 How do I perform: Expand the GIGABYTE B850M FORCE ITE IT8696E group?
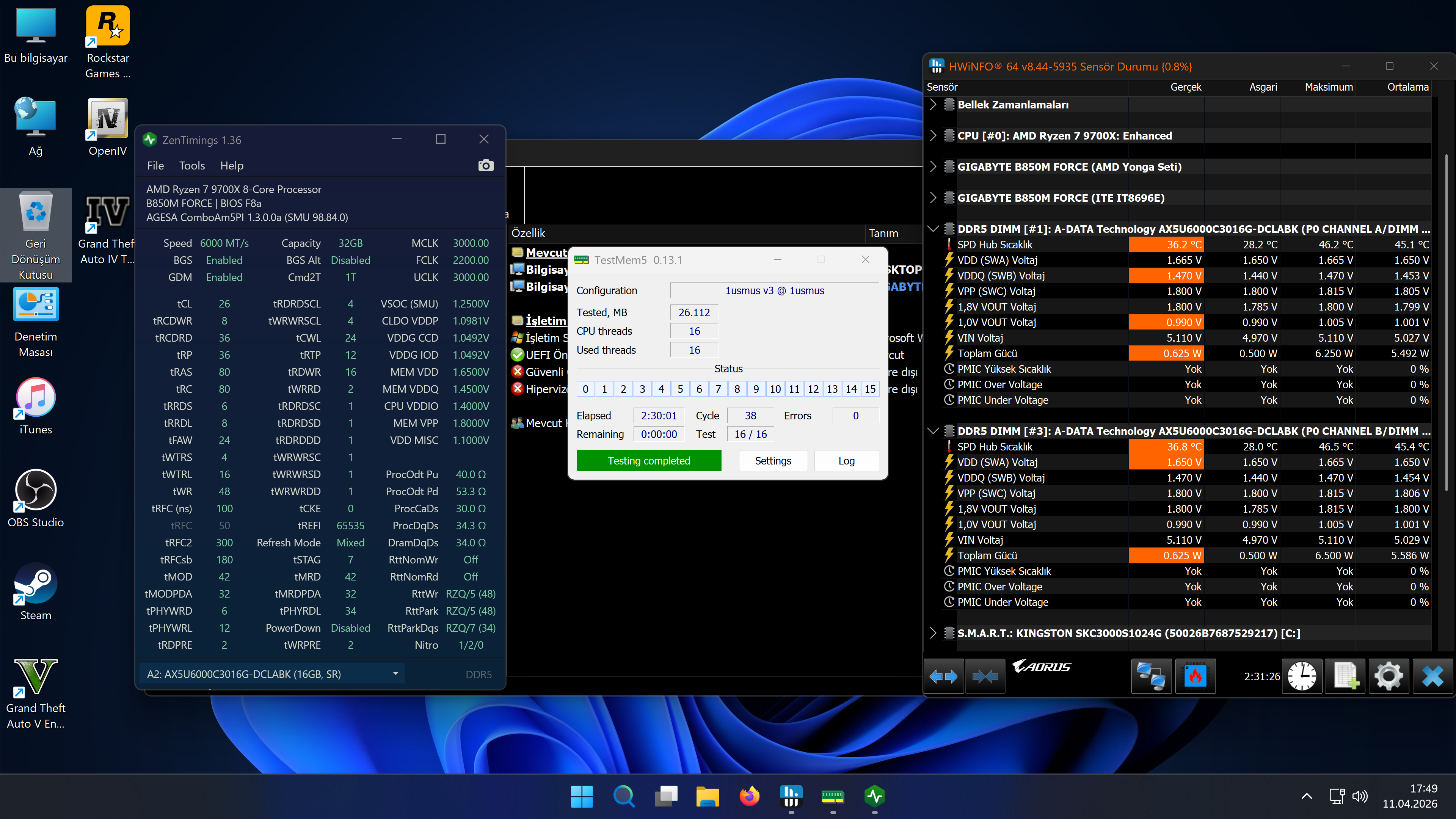coord(933,198)
